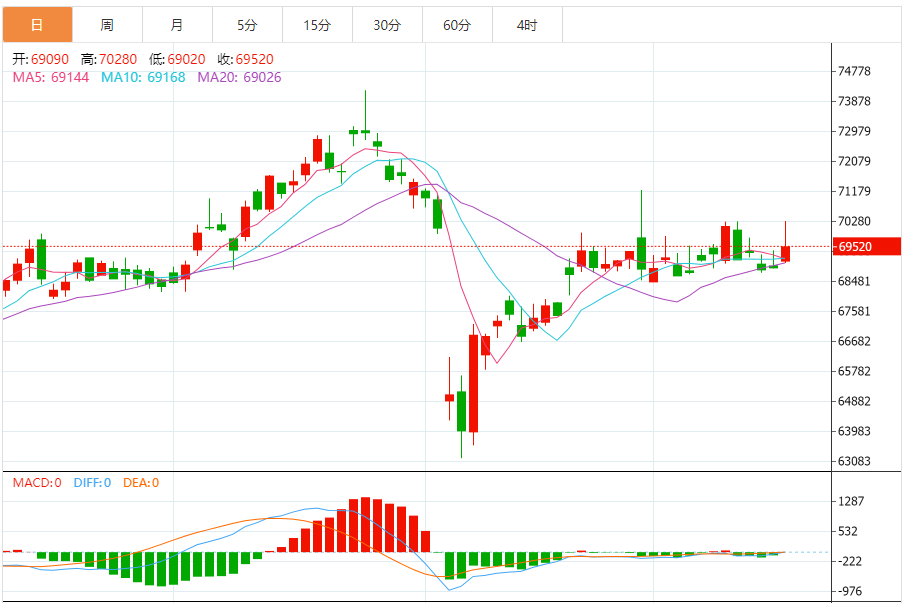The height and width of the screenshot is (603, 907).
Task: Click the MACD:0 indicator label
Action: point(37,483)
